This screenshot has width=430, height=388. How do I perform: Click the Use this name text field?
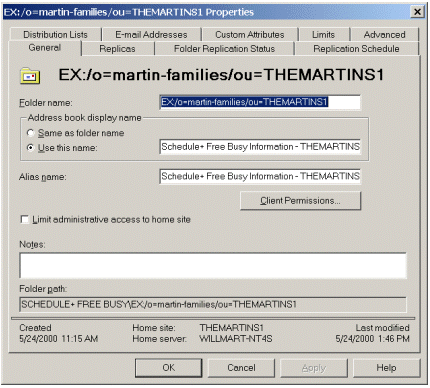tap(260, 147)
